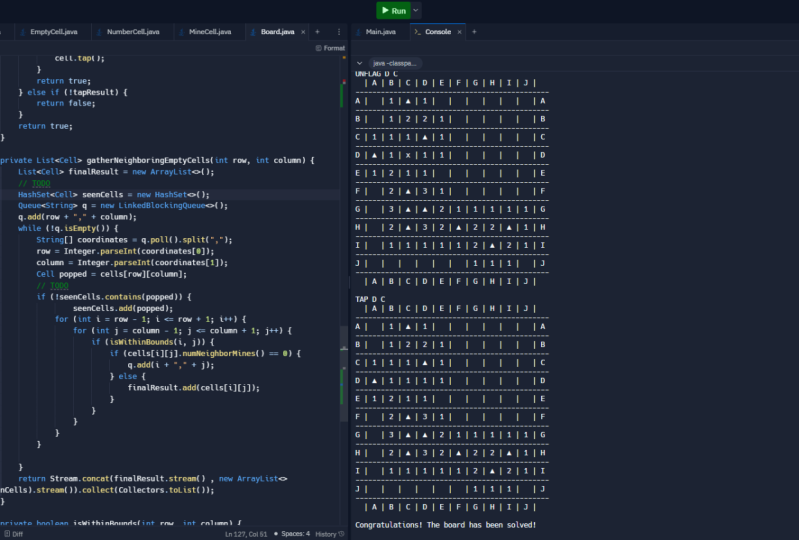Click the Ln 127, Col 51 indicator
799x540 pixels.
(x=246, y=534)
